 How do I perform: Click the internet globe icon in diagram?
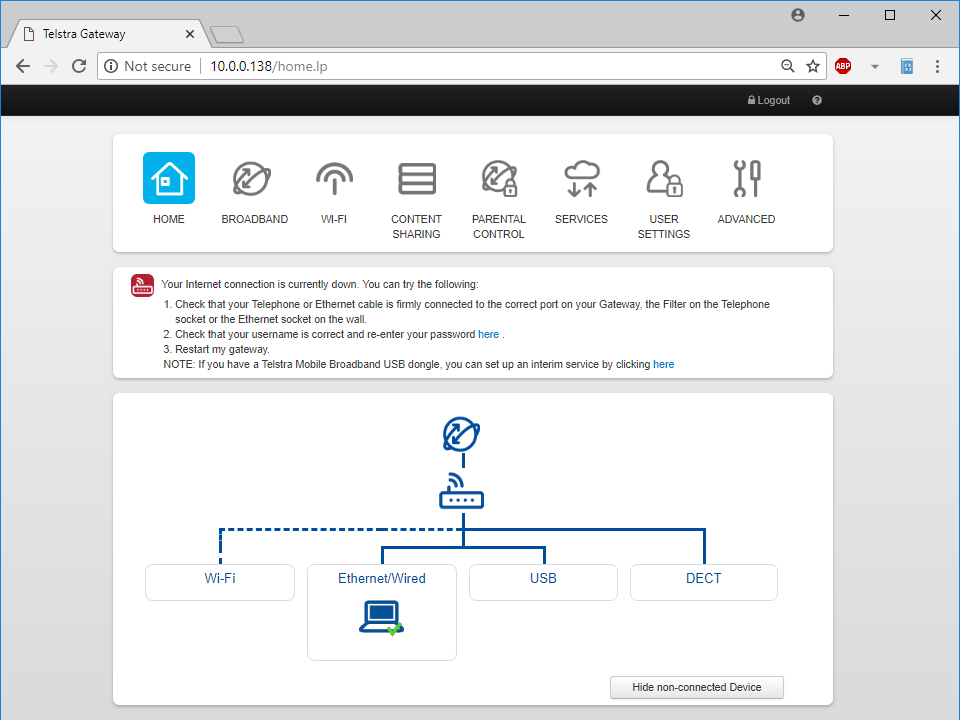point(462,434)
